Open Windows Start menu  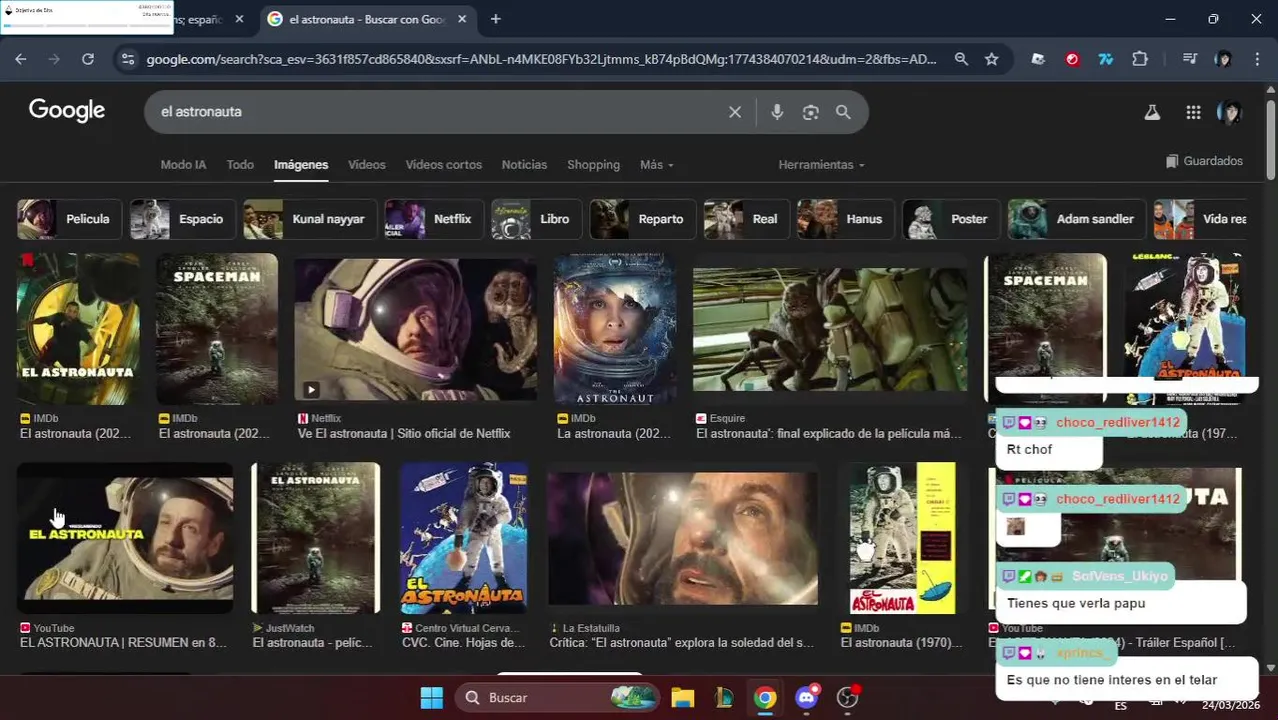tap(432, 697)
